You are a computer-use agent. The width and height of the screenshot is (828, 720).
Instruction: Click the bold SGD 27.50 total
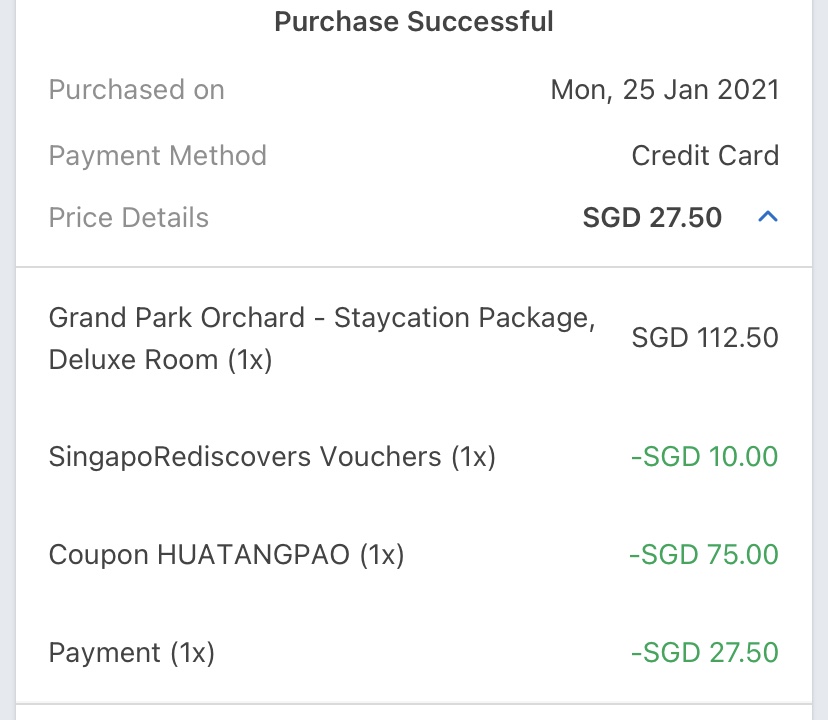[652, 218]
